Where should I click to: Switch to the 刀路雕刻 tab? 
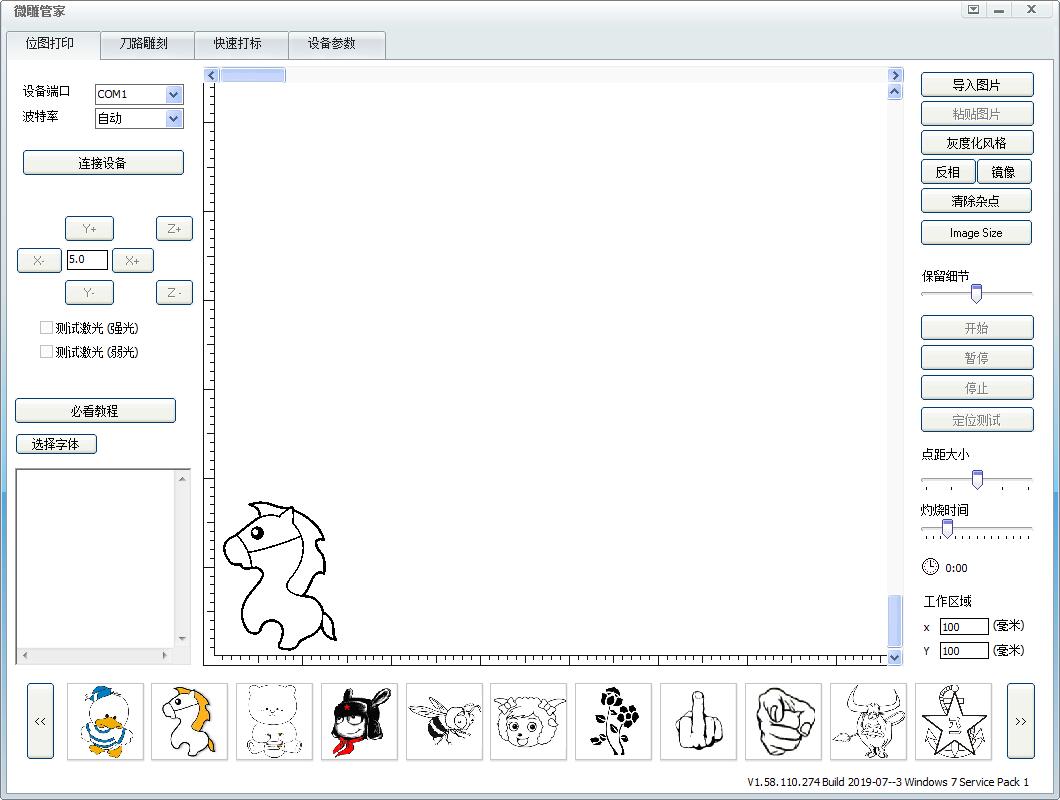click(x=148, y=45)
